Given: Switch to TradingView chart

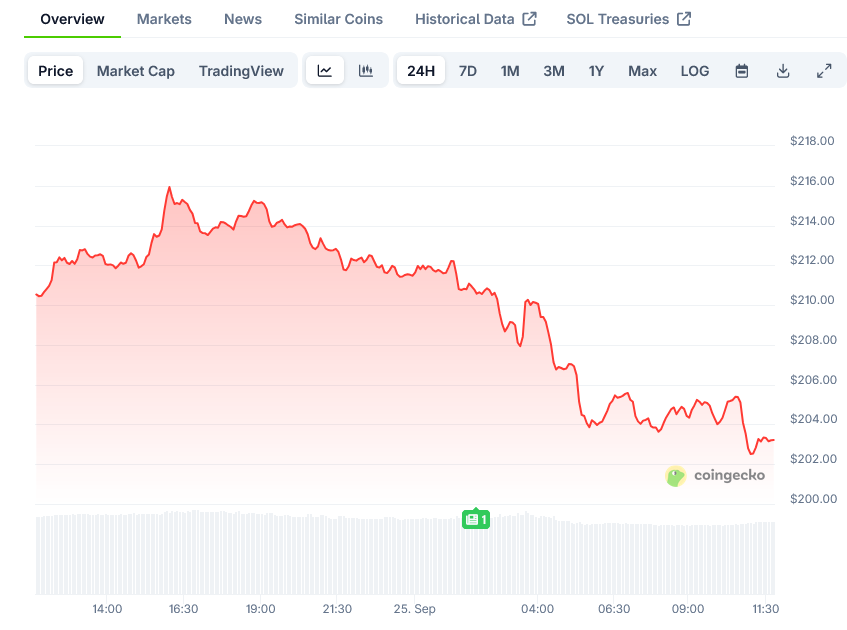Looking at the screenshot, I should click(241, 71).
